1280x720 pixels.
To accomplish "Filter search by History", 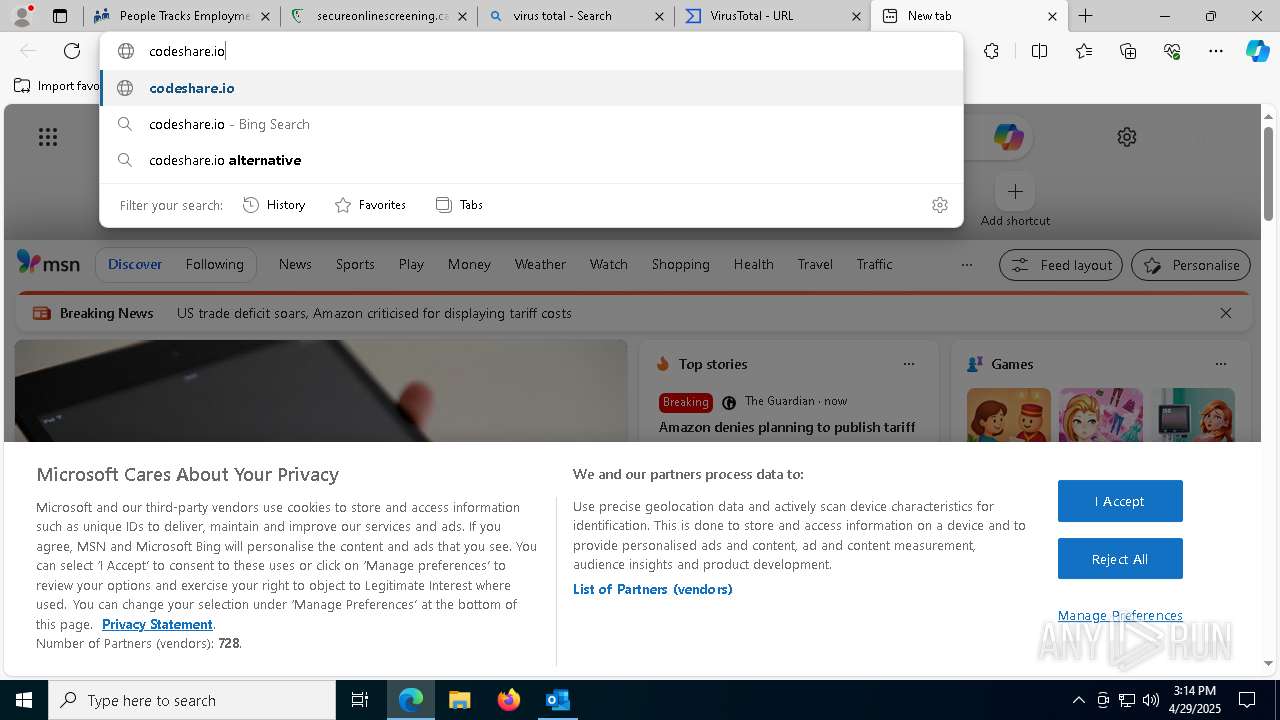I will tap(274, 205).
